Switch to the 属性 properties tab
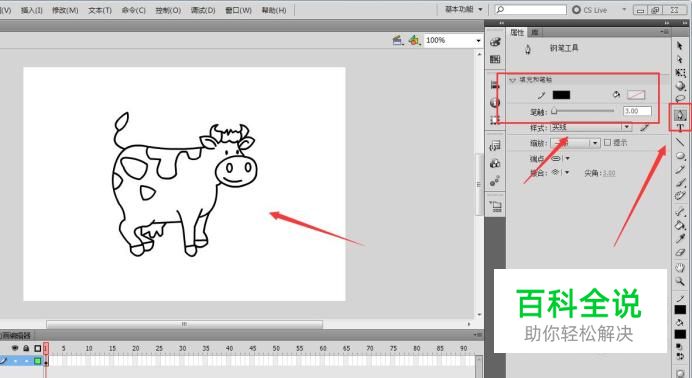The image size is (692, 378). coord(517,32)
